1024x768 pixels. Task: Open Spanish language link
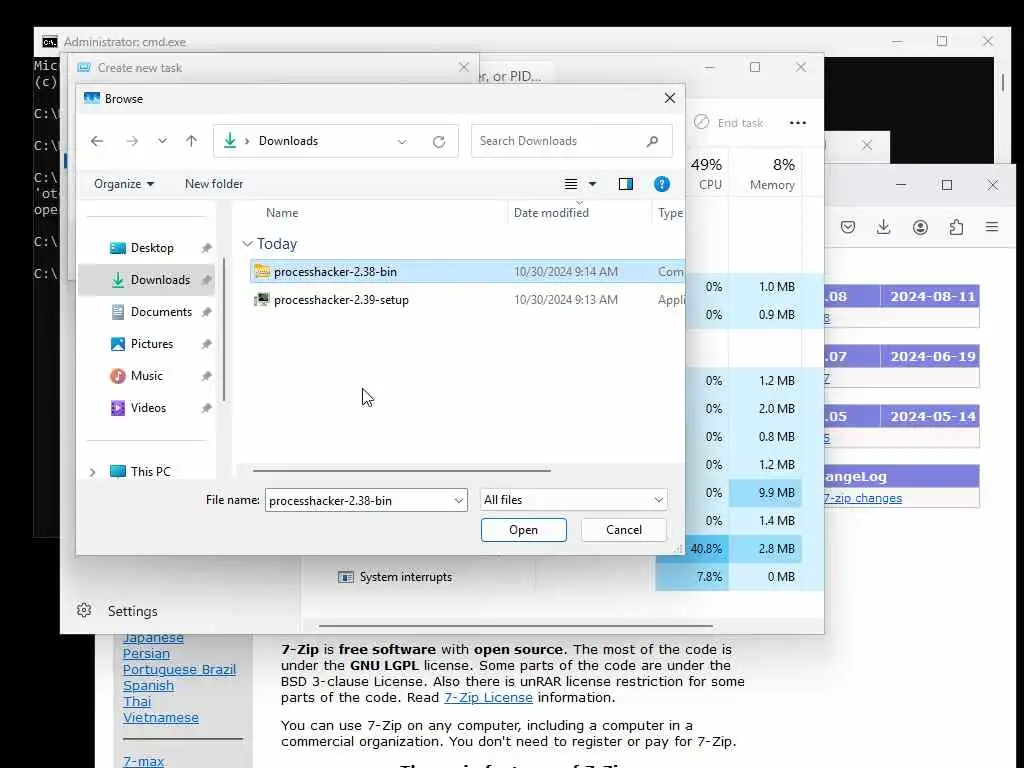148,686
